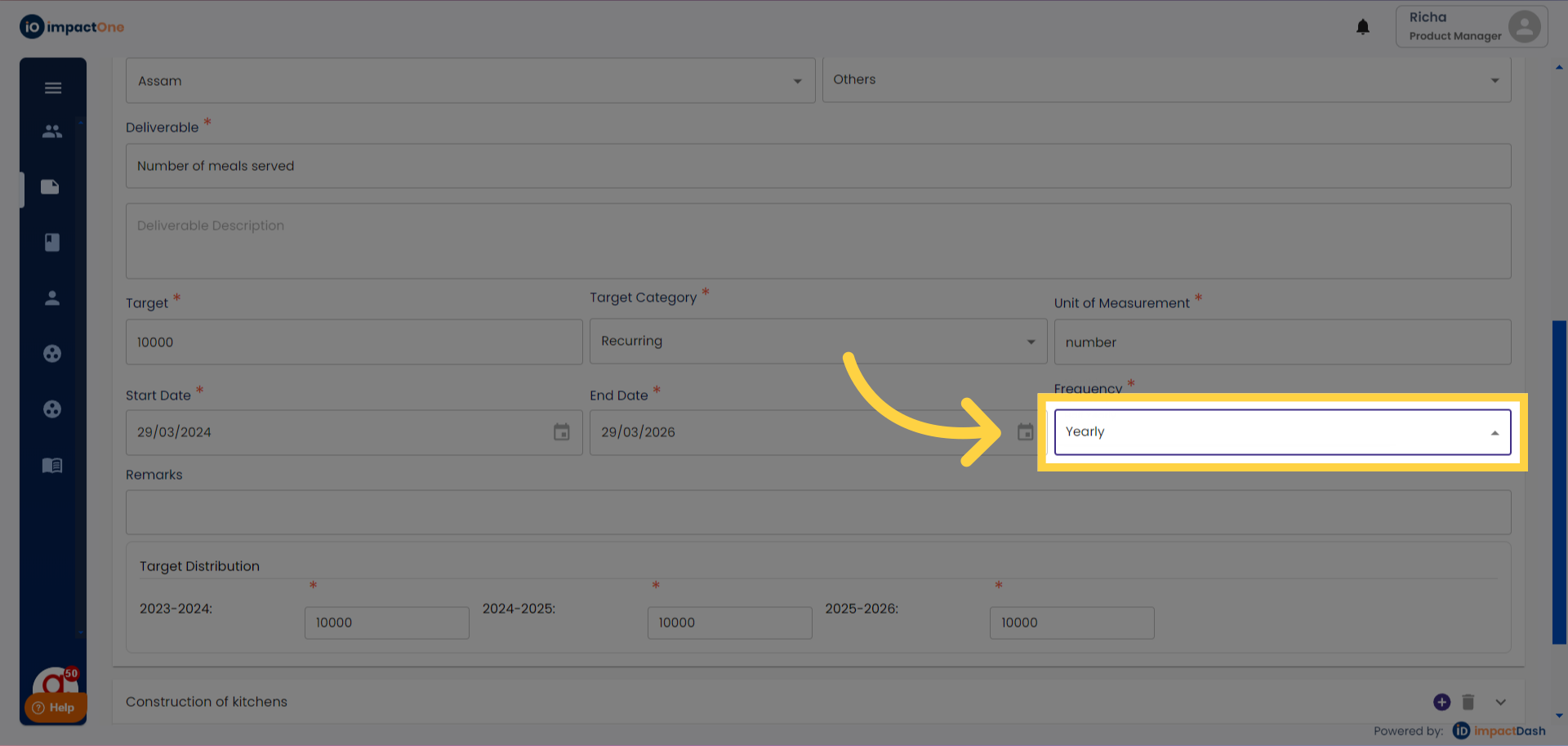1568x746 pixels.
Task: Click the End Date calendar icon
Action: 1025,432
